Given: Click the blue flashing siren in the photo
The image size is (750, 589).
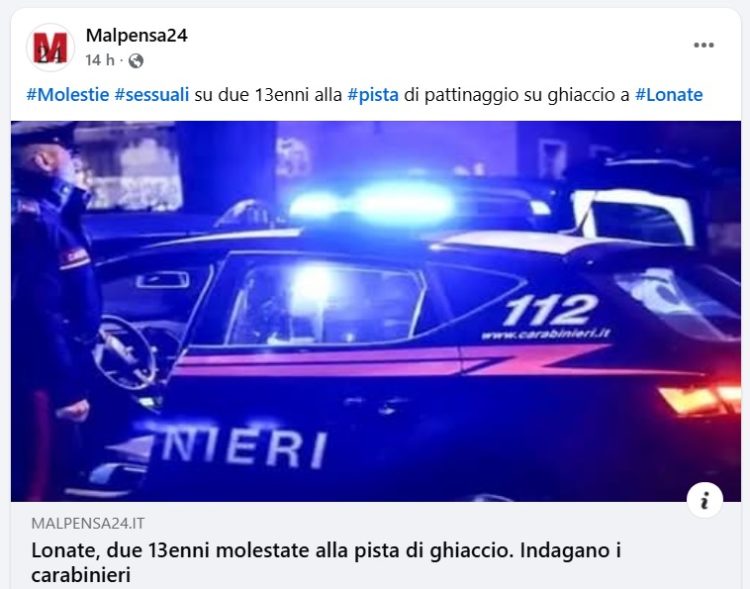Looking at the screenshot, I should tap(374, 203).
